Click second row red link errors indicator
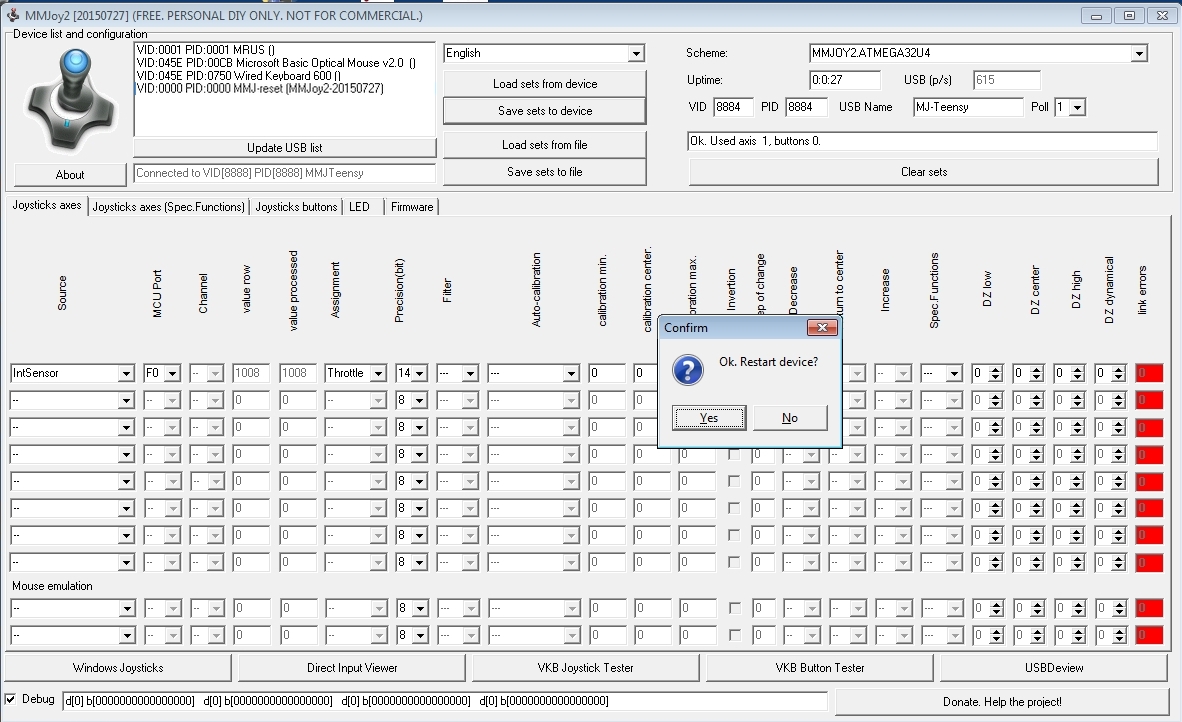 click(1150, 400)
